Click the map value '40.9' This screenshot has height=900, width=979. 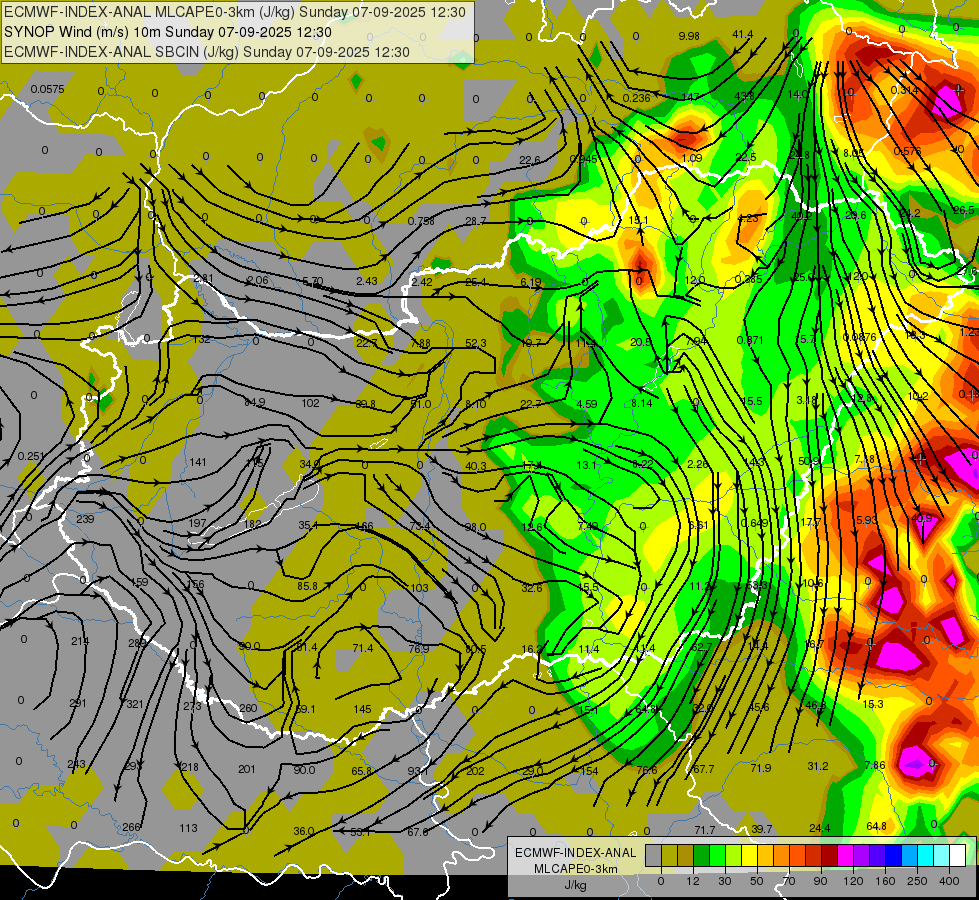pyautogui.click(x=922, y=518)
